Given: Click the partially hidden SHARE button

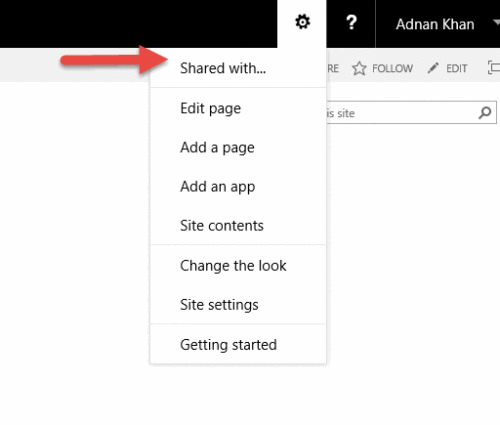Looking at the screenshot, I should pos(333,68).
